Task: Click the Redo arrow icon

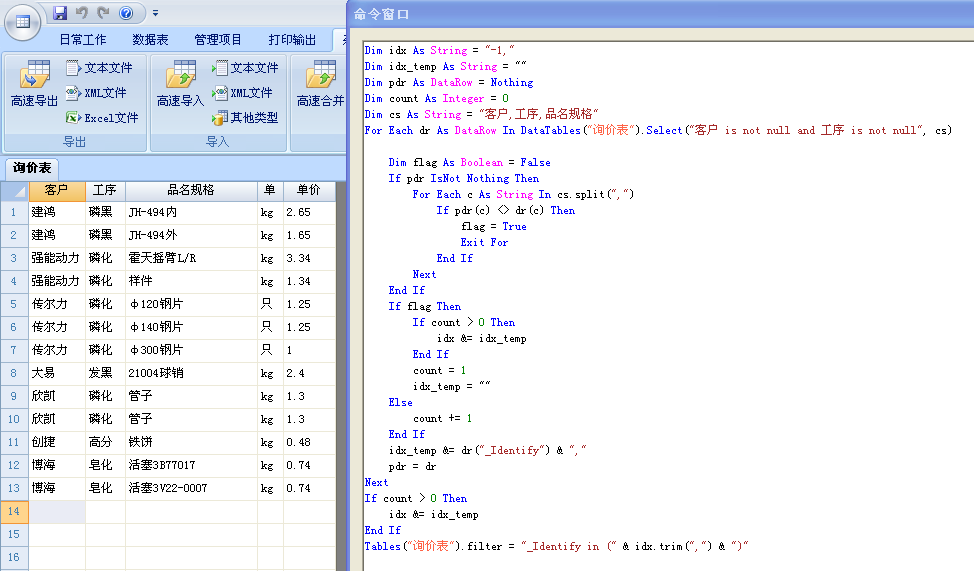Action: tap(103, 12)
